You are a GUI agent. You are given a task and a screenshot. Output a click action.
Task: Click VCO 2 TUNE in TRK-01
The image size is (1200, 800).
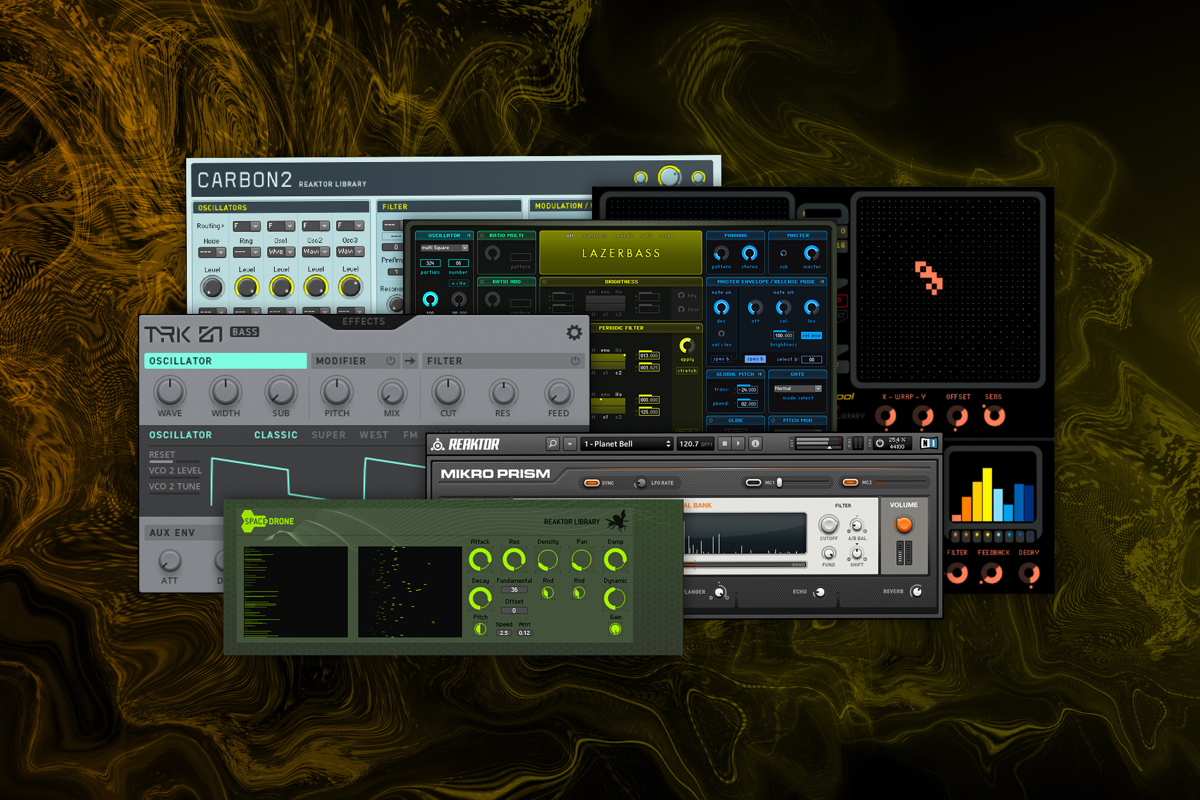[175, 487]
